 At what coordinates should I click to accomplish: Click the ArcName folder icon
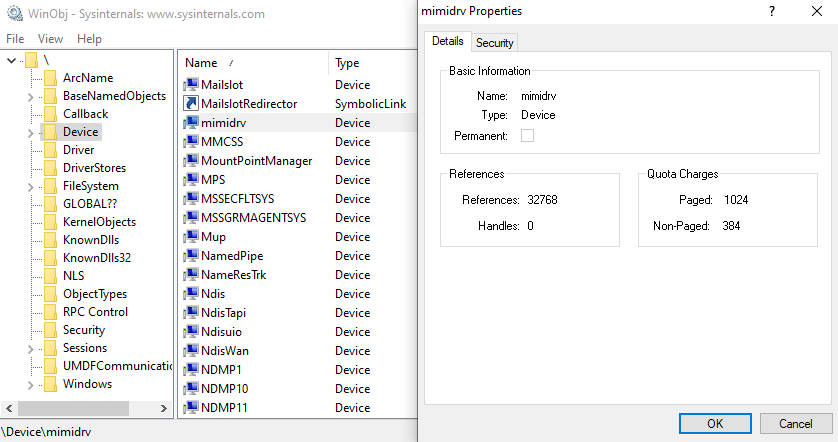click(x=51, y=78)
